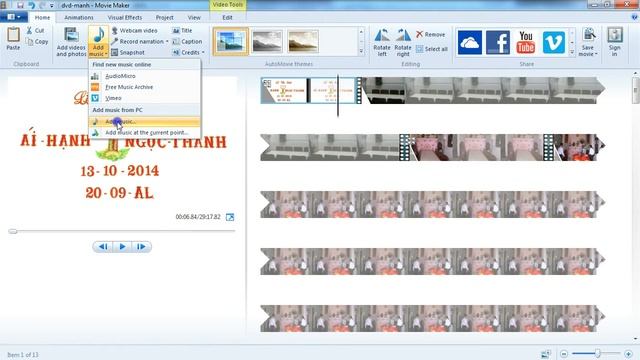This screenshot has width=640, height=360.
Task: Expand the AutoMovie themes gallery
Action: pyautogui.click(x=361, y=51)
